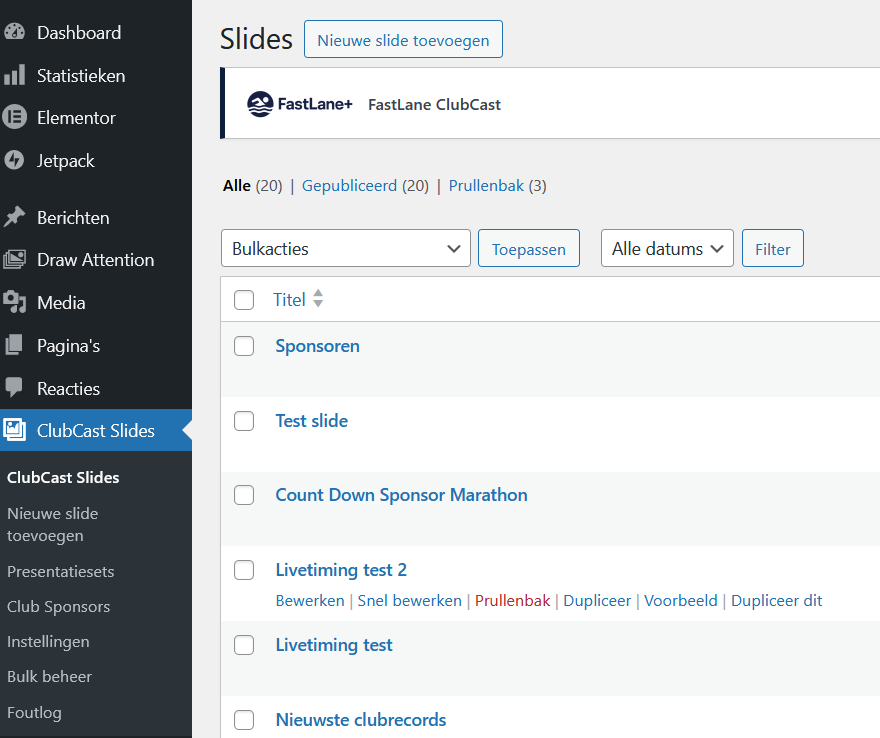Open Media via its sidebar icon
The width and height of the screenshot is (880, 738).
tap(15, 302)
